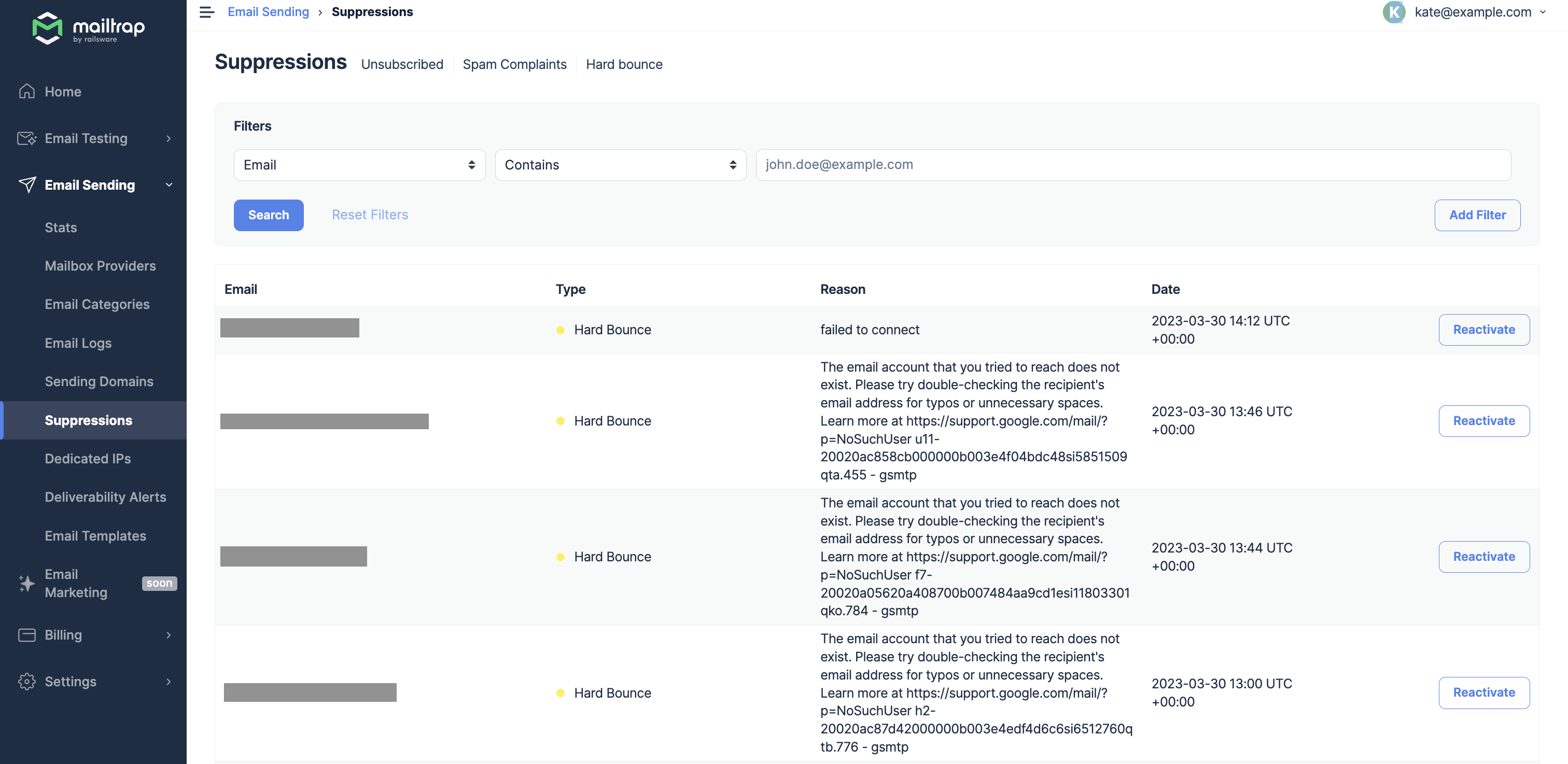
Task: Reactivate the first suppressed email
Action: click(x=1484, y=329)
